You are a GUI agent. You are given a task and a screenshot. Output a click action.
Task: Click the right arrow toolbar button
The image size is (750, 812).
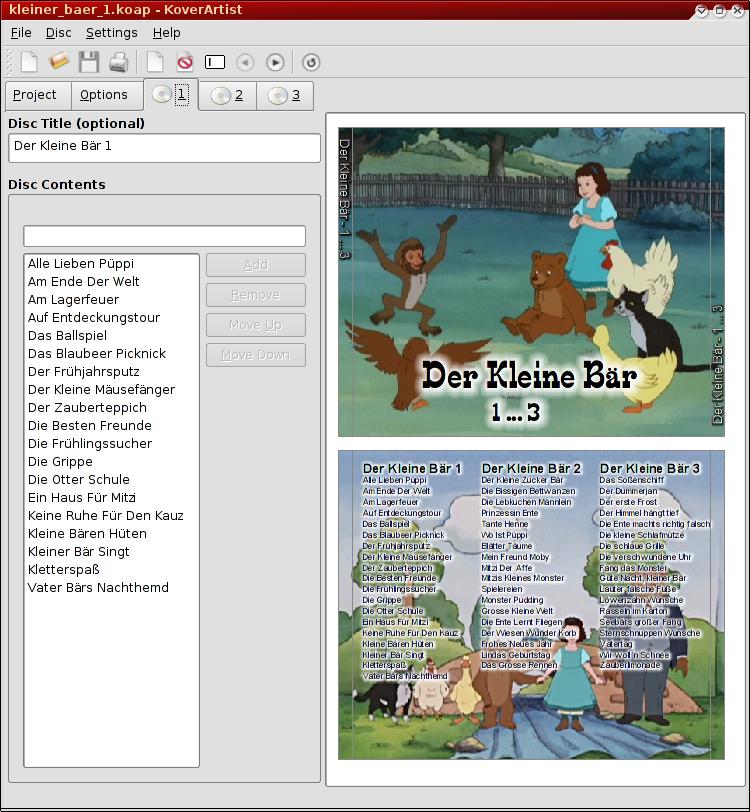click(x=276, y=63)
